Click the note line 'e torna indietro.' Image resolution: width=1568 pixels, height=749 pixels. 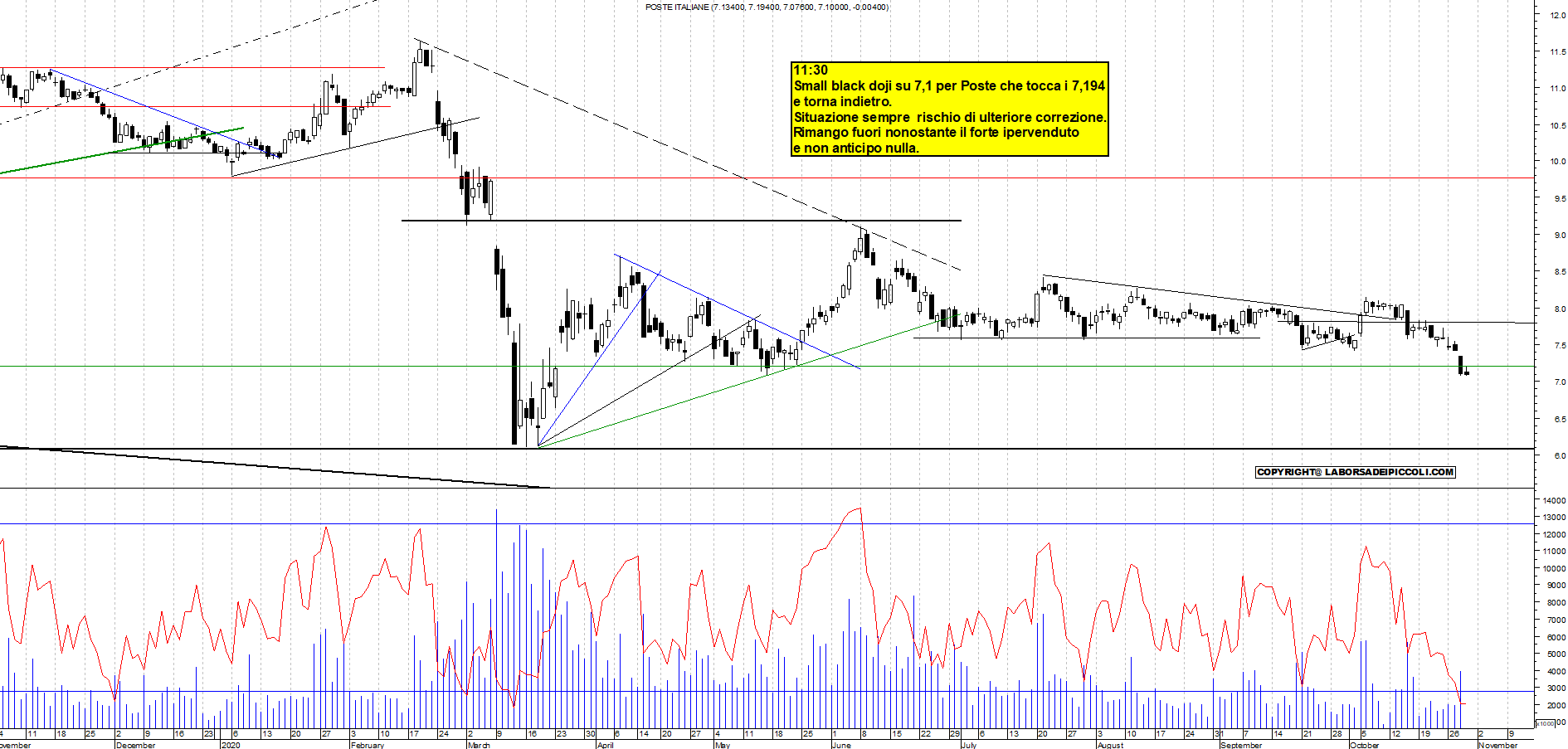click(x=843, y=101)
